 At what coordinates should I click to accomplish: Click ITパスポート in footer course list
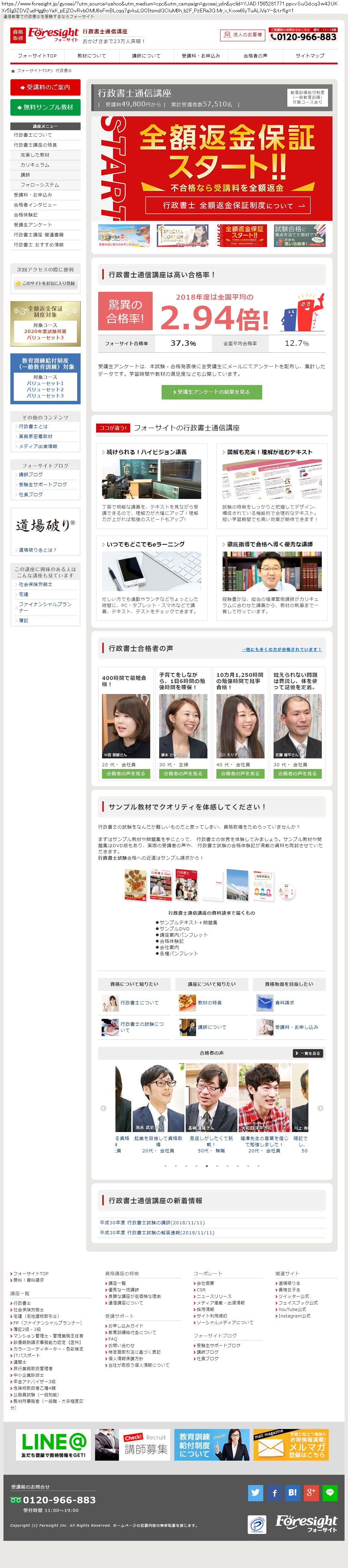(x=26, y=1355)
